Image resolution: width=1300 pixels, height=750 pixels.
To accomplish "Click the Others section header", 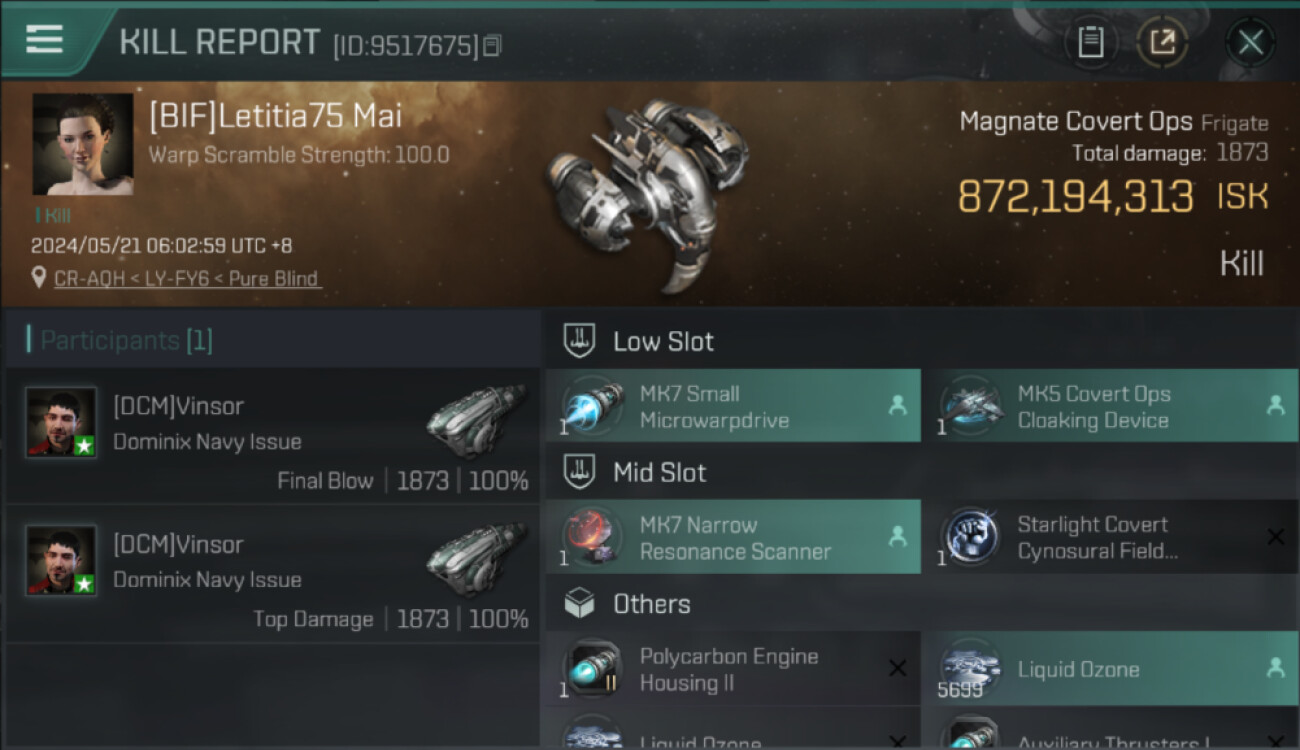I will point(651,604).
